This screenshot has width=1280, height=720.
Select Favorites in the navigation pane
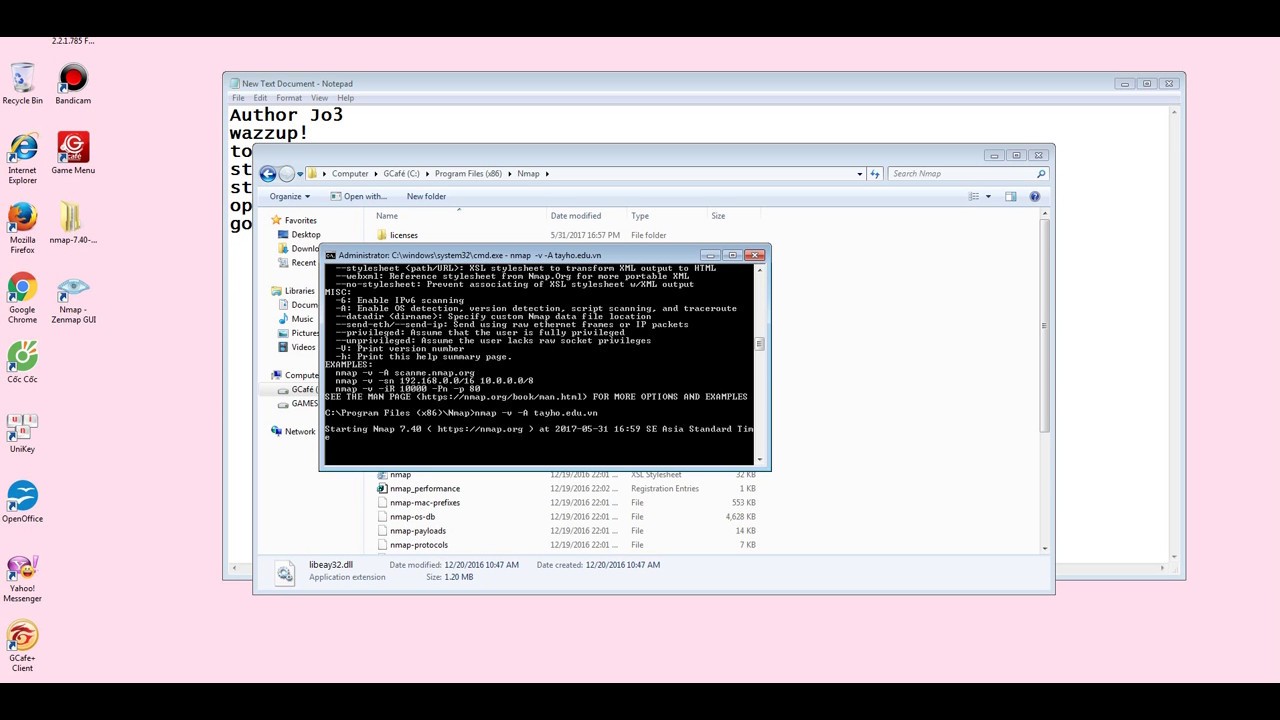coord(300,221)
